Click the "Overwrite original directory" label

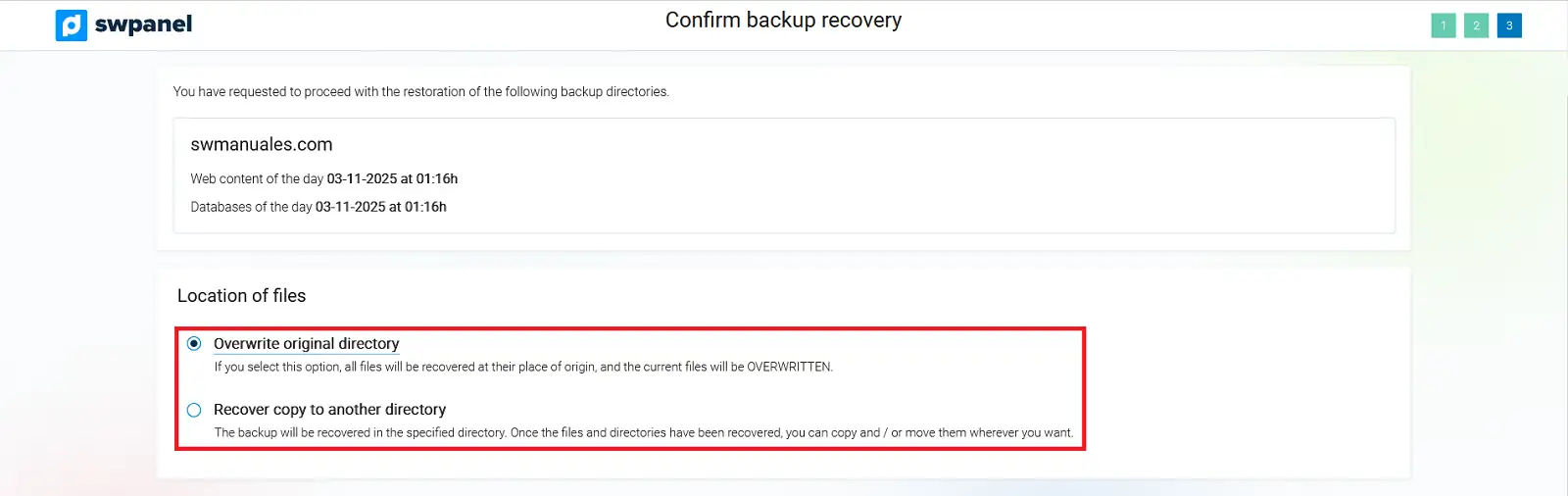[x=306, y=343]
